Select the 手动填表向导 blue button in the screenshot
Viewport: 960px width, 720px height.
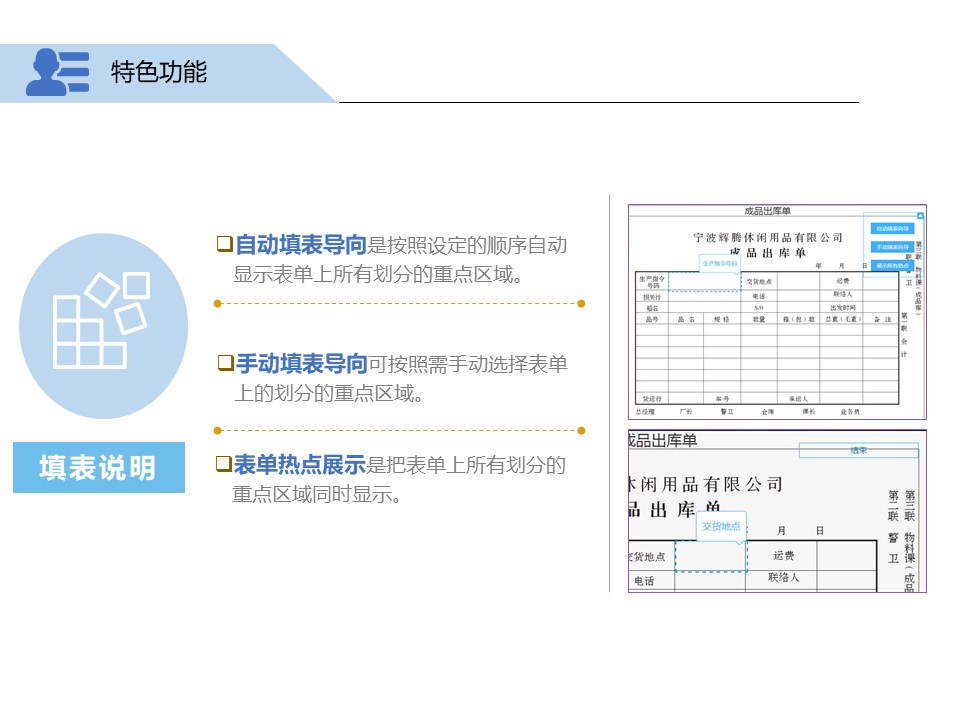tap(893, 246)
